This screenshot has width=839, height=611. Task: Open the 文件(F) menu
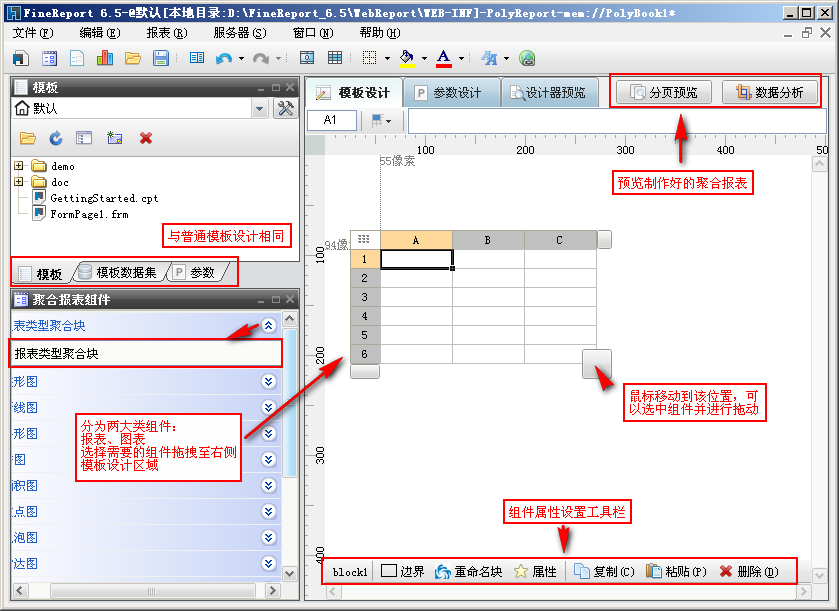click(x=33, y=33)
